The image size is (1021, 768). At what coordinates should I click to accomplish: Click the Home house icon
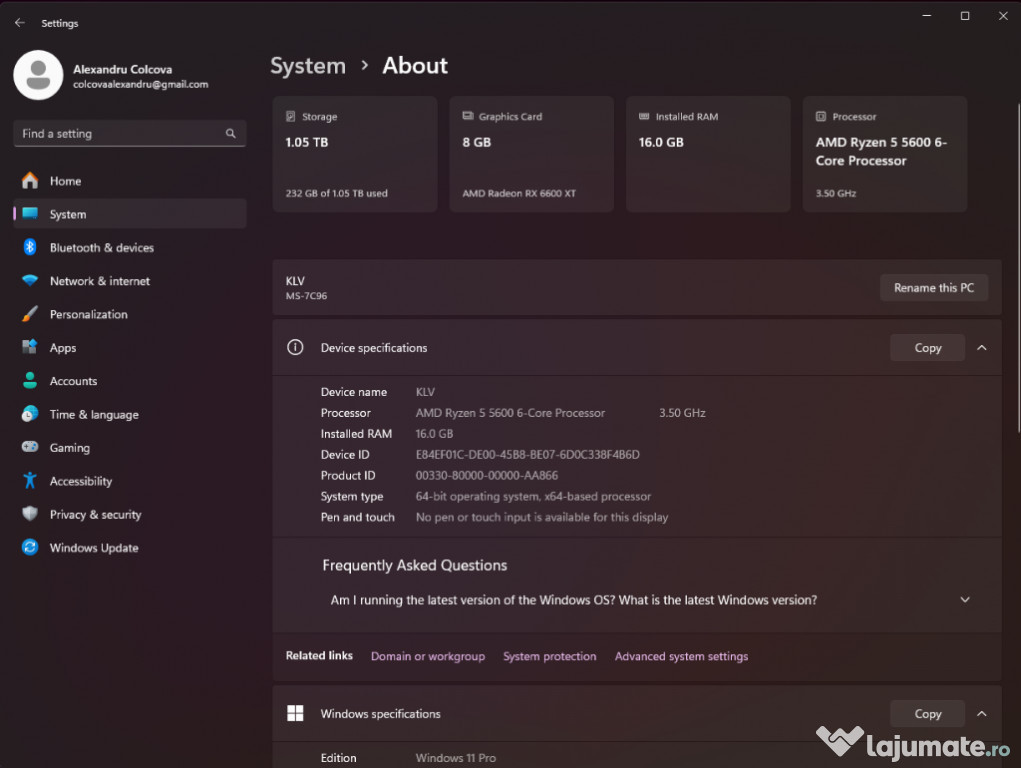[x=30, y=180]
